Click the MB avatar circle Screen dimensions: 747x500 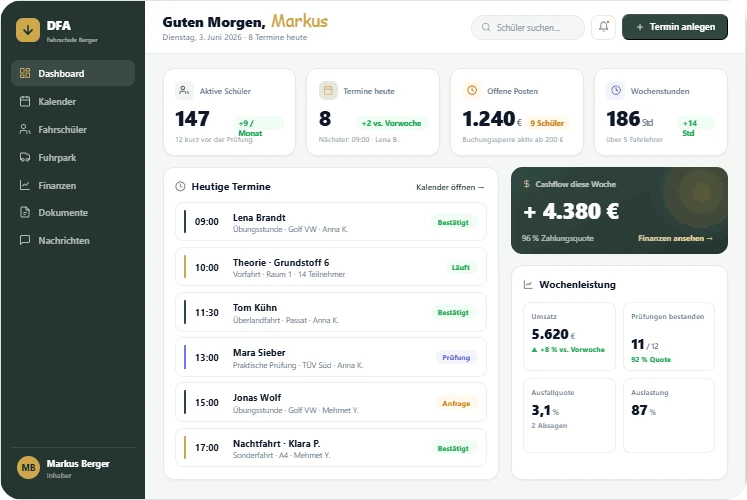click(x=28, y=468)
